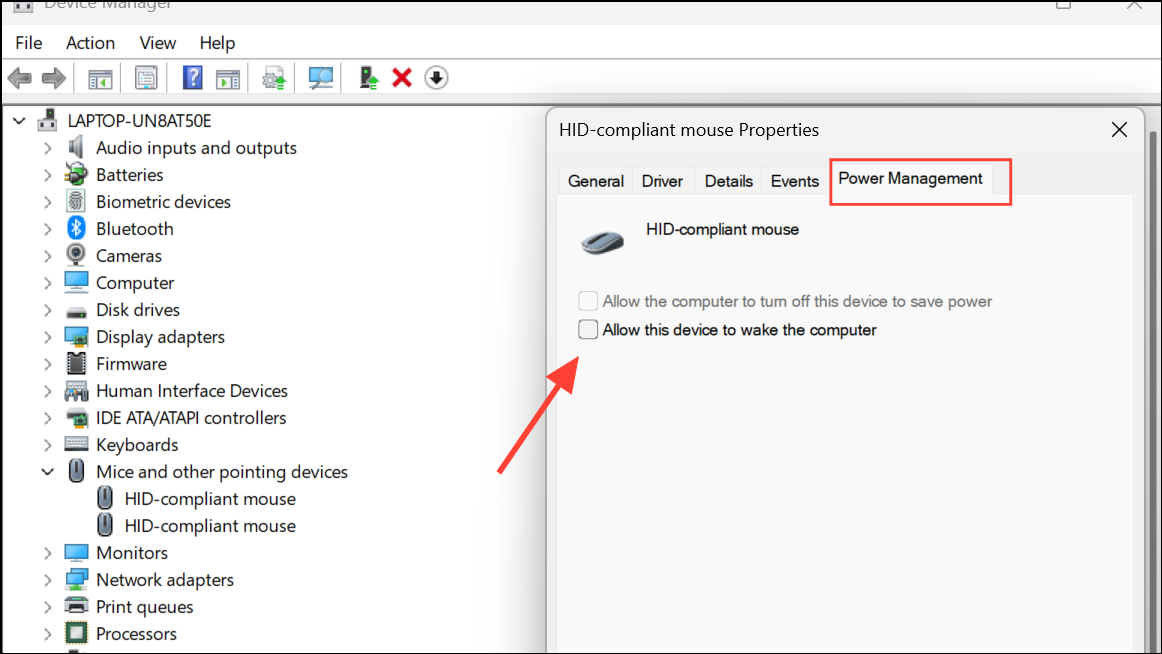The height and width of the screenshot is (654, 1162).
Task: Click the Forward arrow toolbar icon
Action: (x=54, y=78)
